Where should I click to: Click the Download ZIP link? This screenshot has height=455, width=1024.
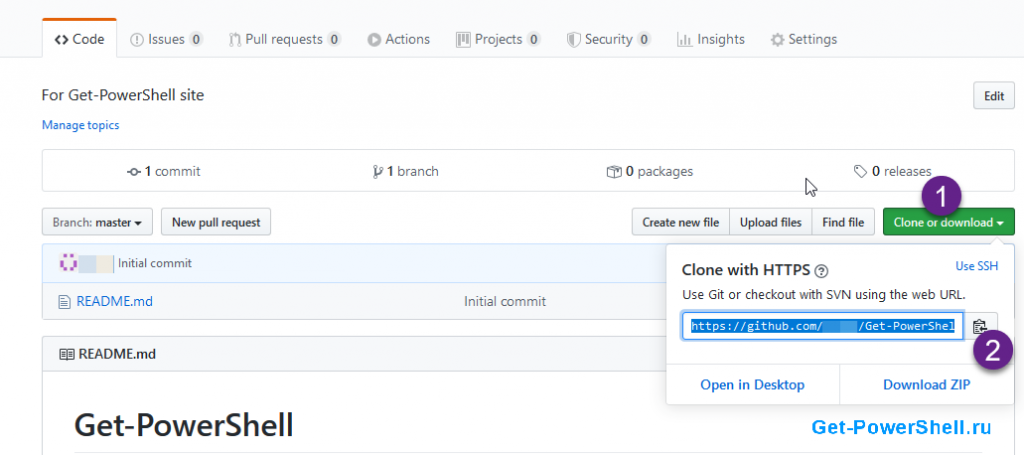(927, 384)
